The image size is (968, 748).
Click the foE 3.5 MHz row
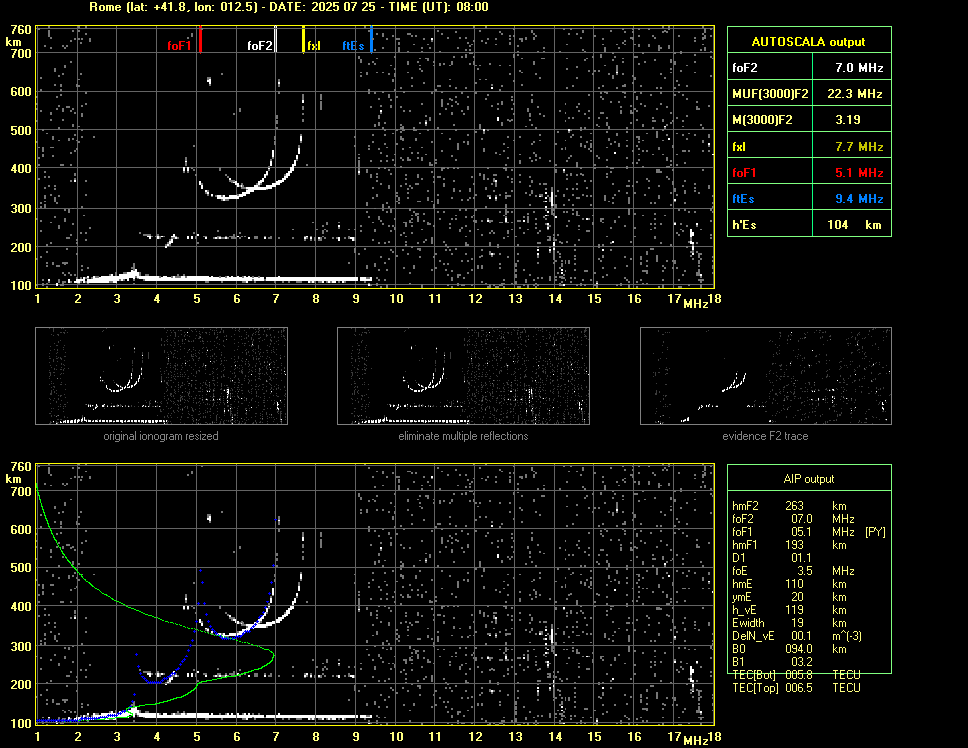(793, 571)
